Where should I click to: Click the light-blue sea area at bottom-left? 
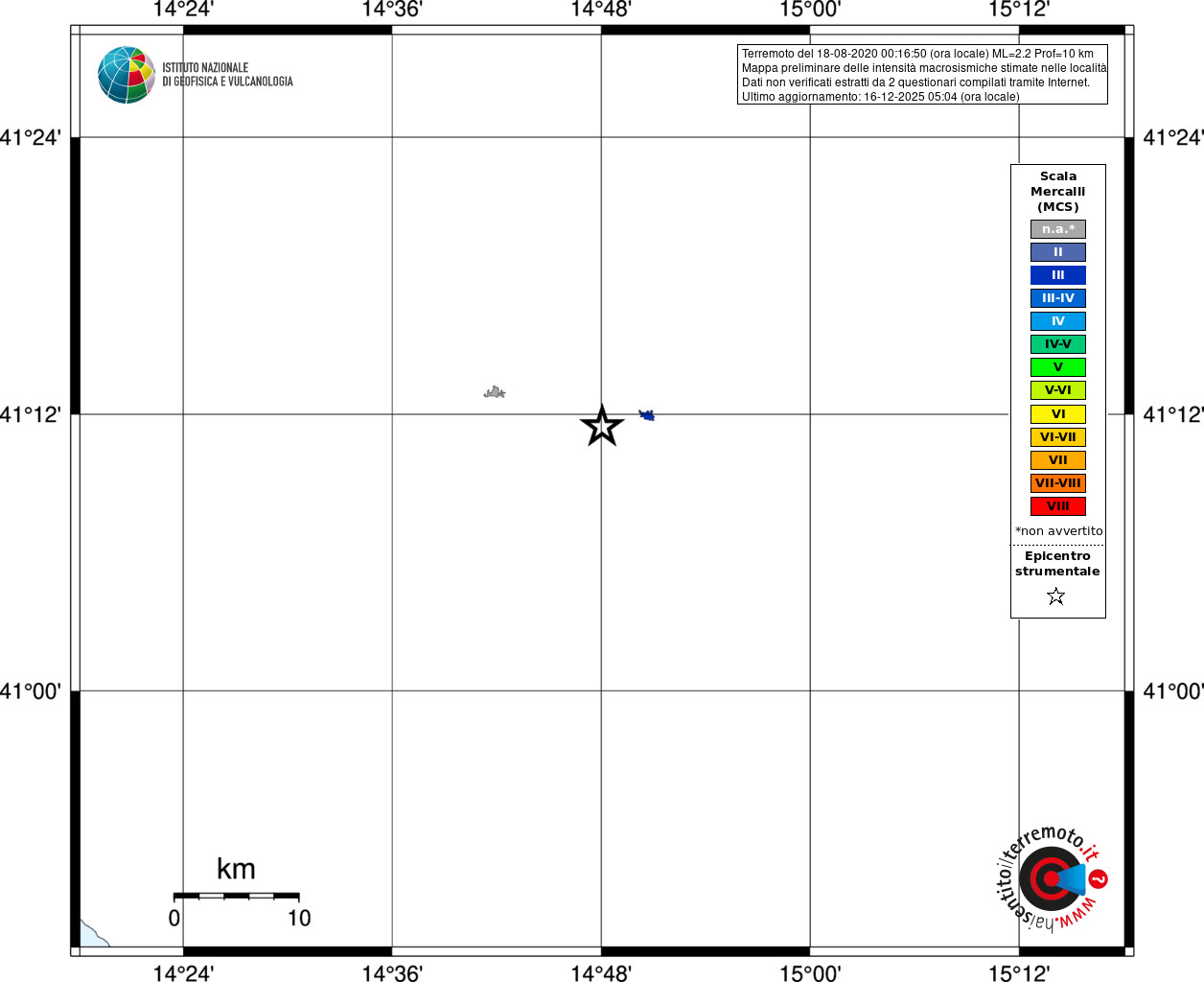click(x=90, y=937)
